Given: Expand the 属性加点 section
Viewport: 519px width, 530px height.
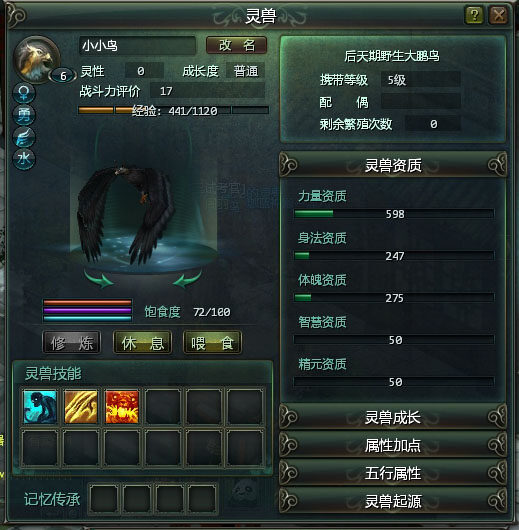Looking at the screenshot, I should 393,445.
